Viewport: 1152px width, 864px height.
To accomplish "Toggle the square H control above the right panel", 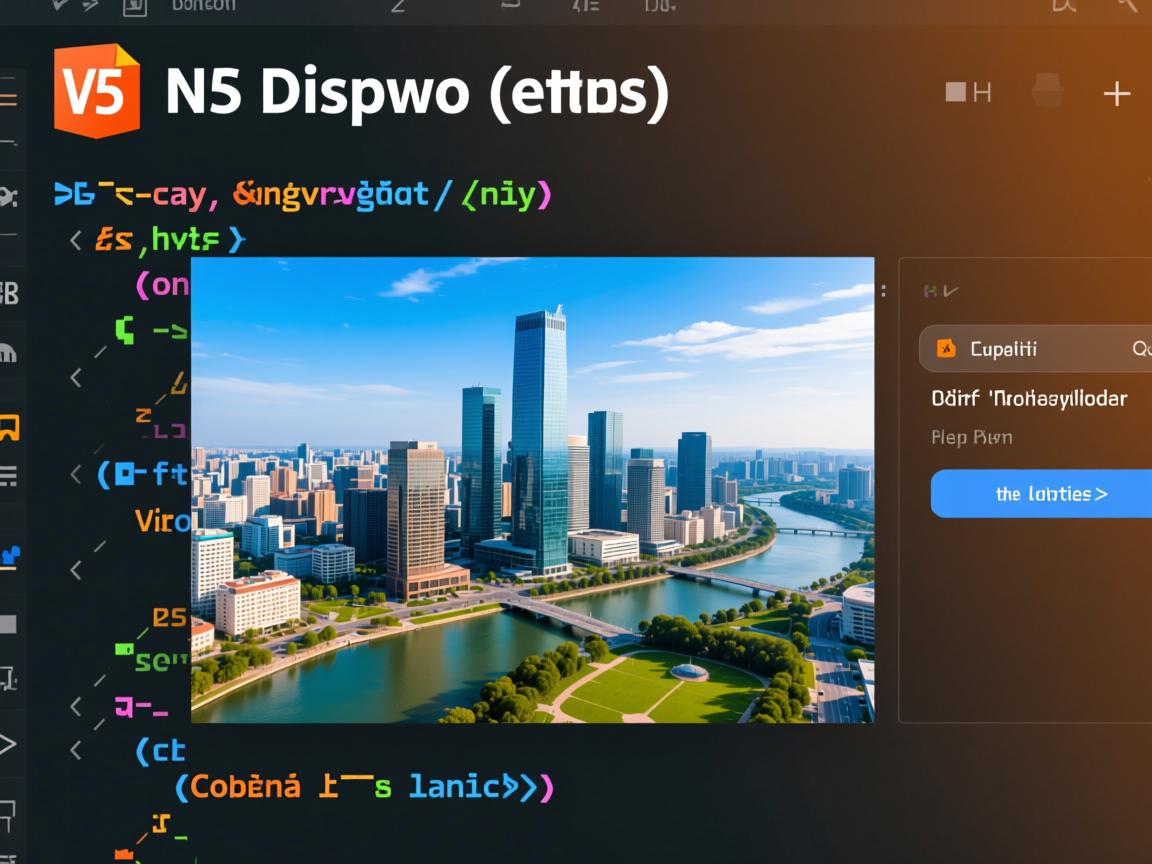I will click(x=965, y=92).
